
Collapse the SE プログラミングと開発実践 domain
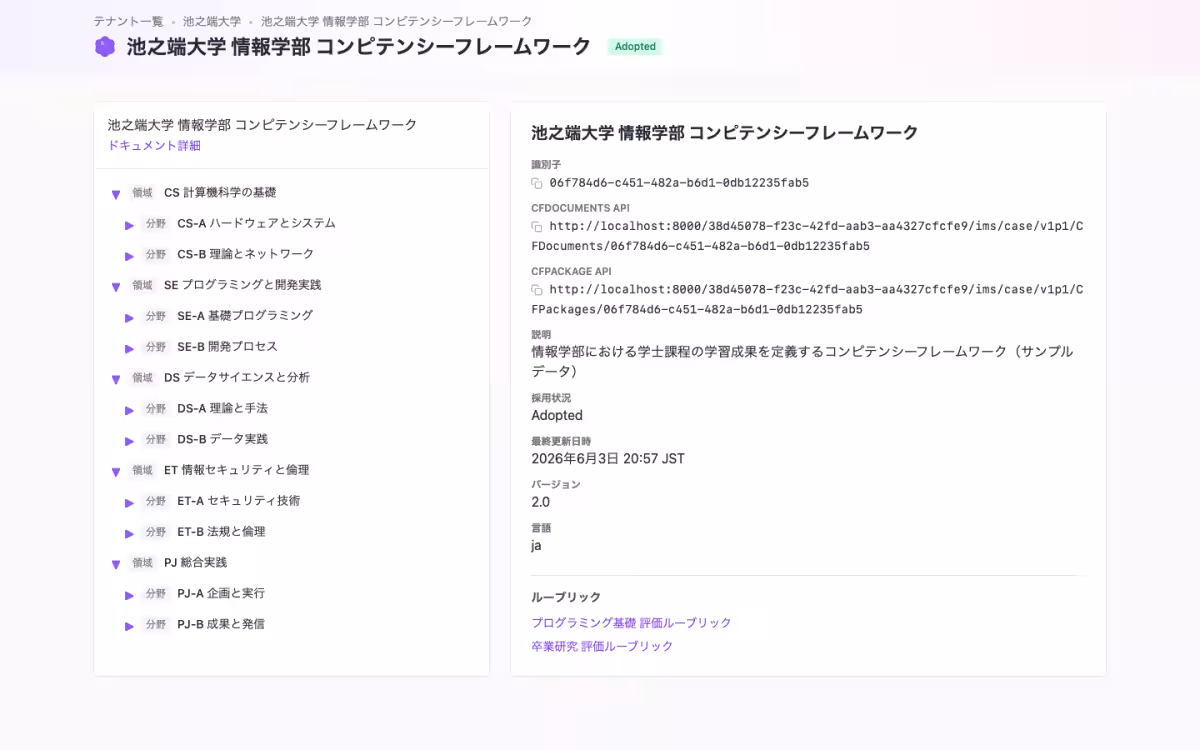(116, 287)
